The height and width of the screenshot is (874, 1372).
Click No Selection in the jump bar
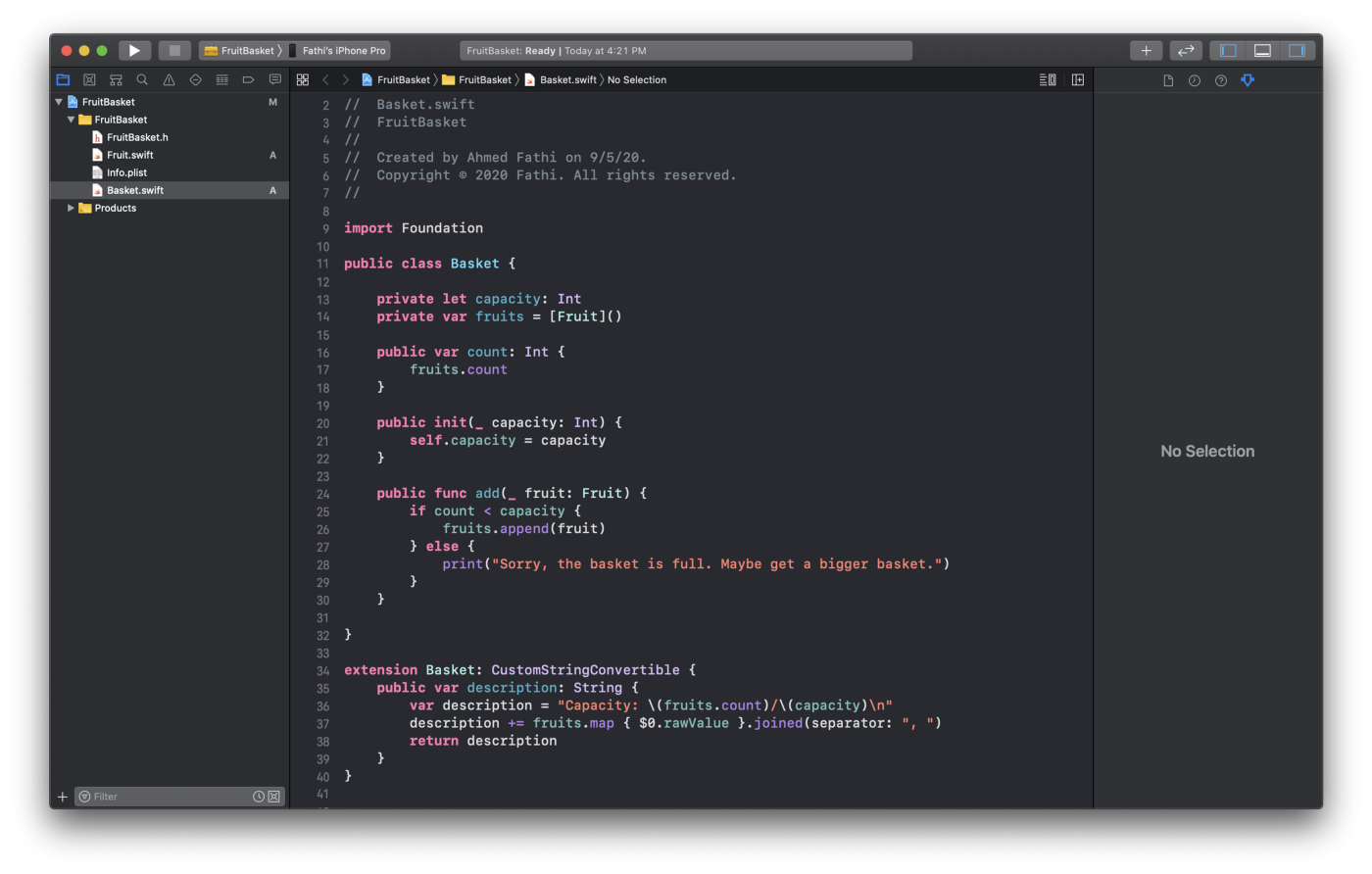pyautogui.click(x=637, y=79)
